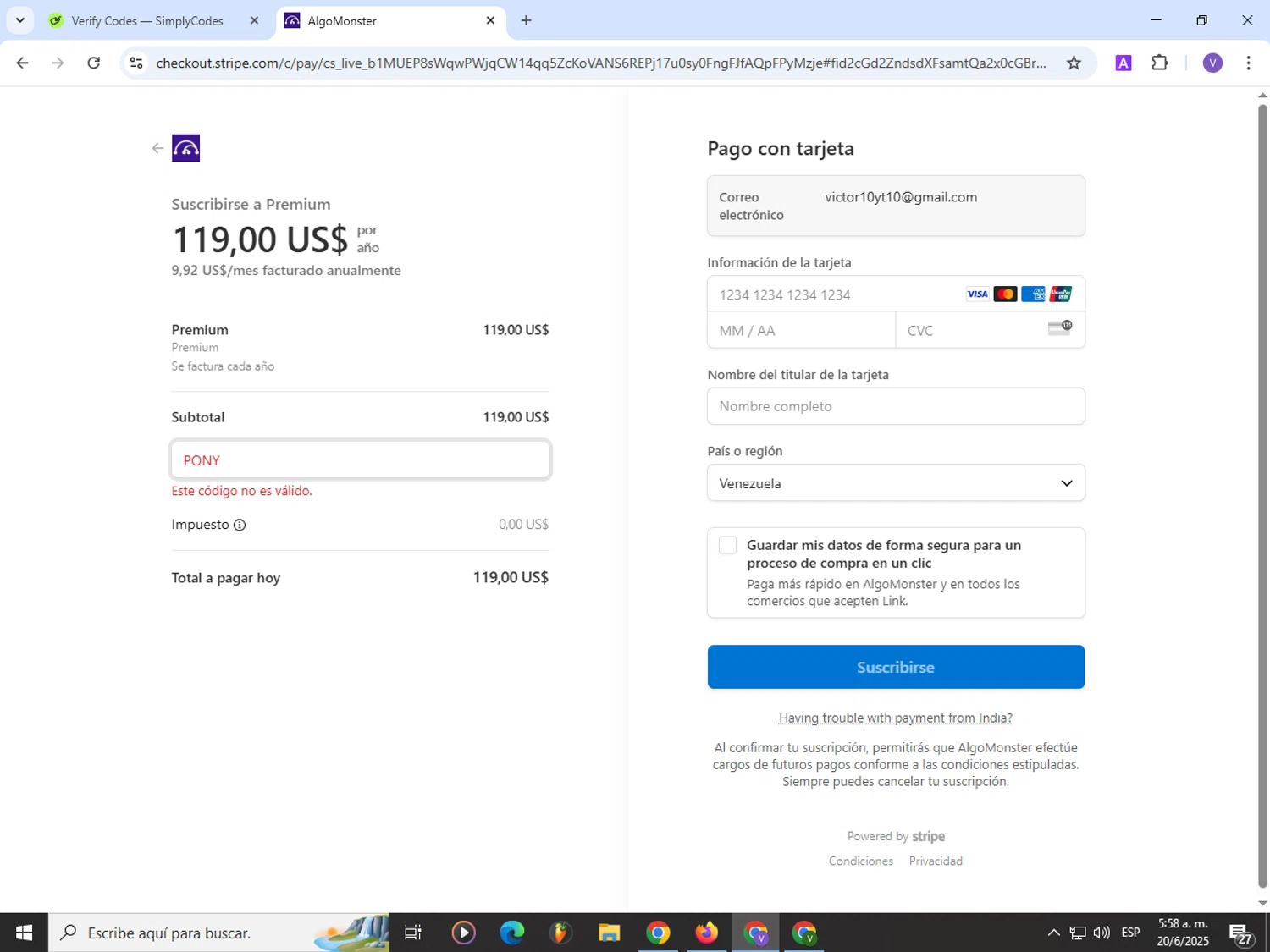The width and height of the screenshot is (1270, 952).
Task: Click the promo code field containing PONY
Action: 361,459
